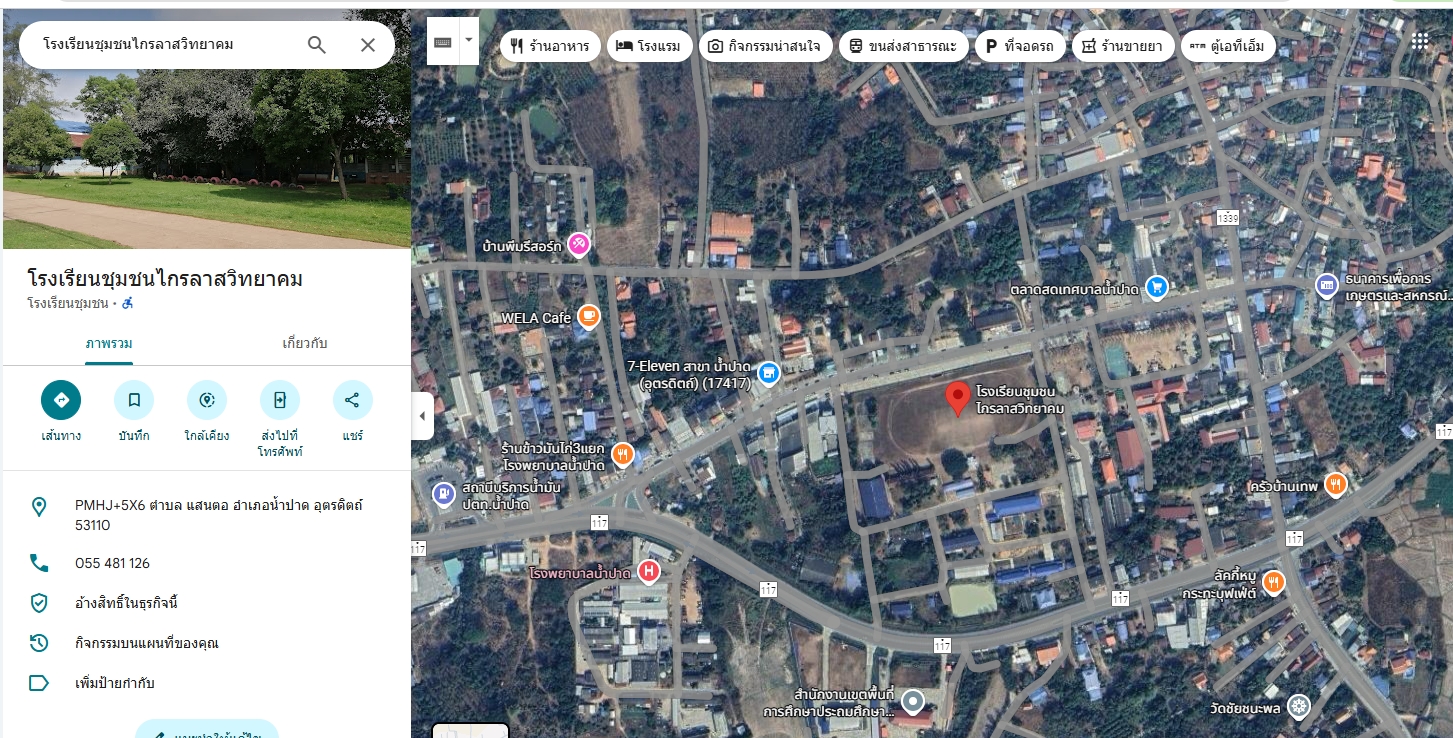
Task: Click the share (แชร์) icon
Action: coord(352,400)
